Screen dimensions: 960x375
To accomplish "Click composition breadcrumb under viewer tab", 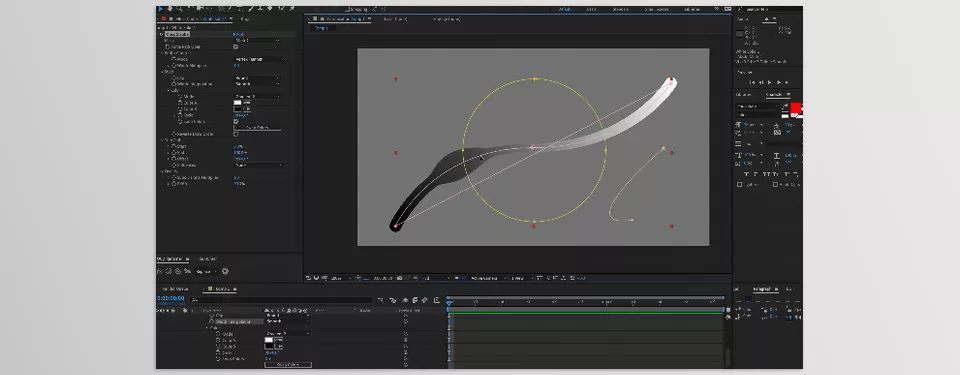I will [321, 28].
